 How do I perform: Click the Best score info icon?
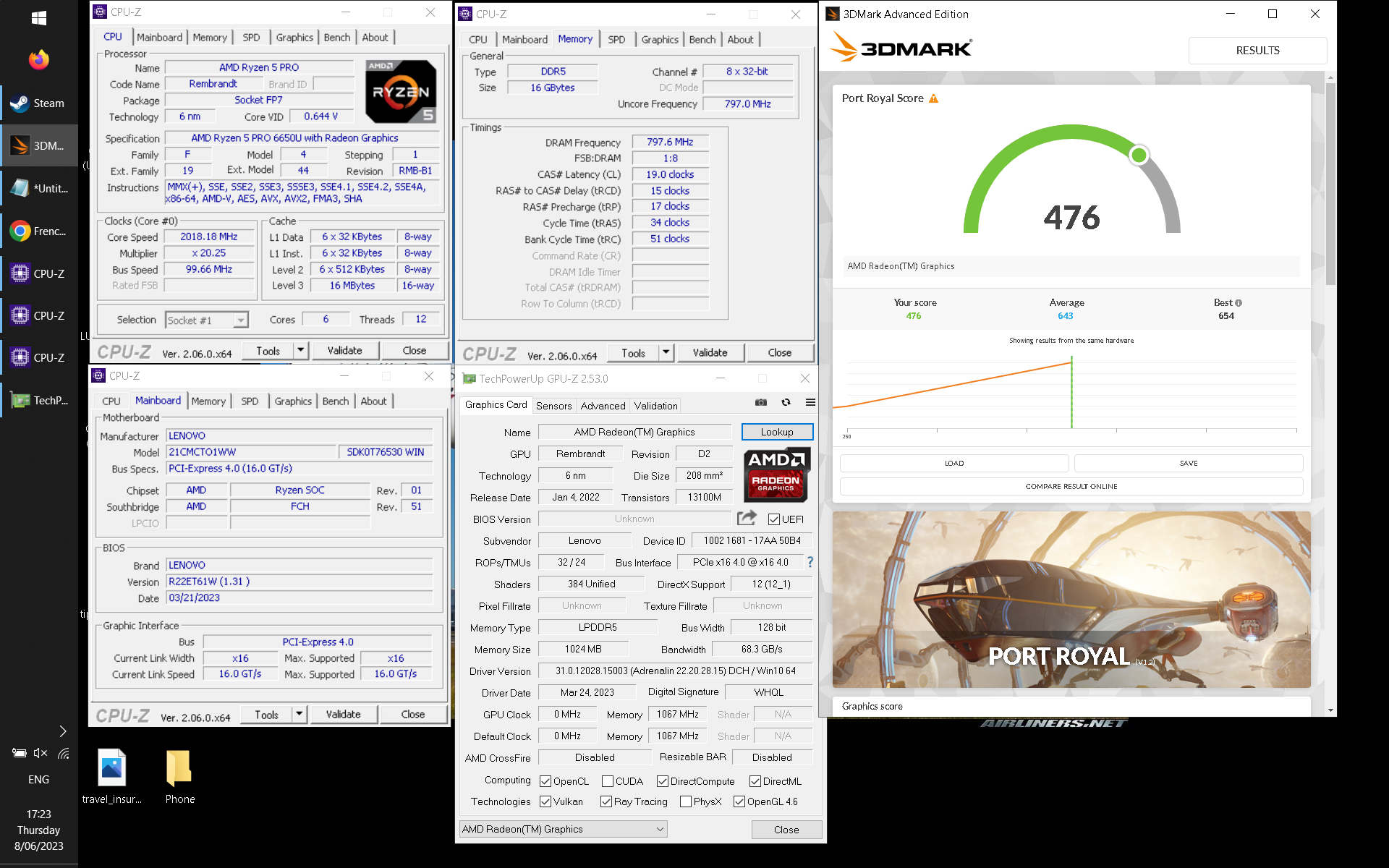click(1239, 303)
